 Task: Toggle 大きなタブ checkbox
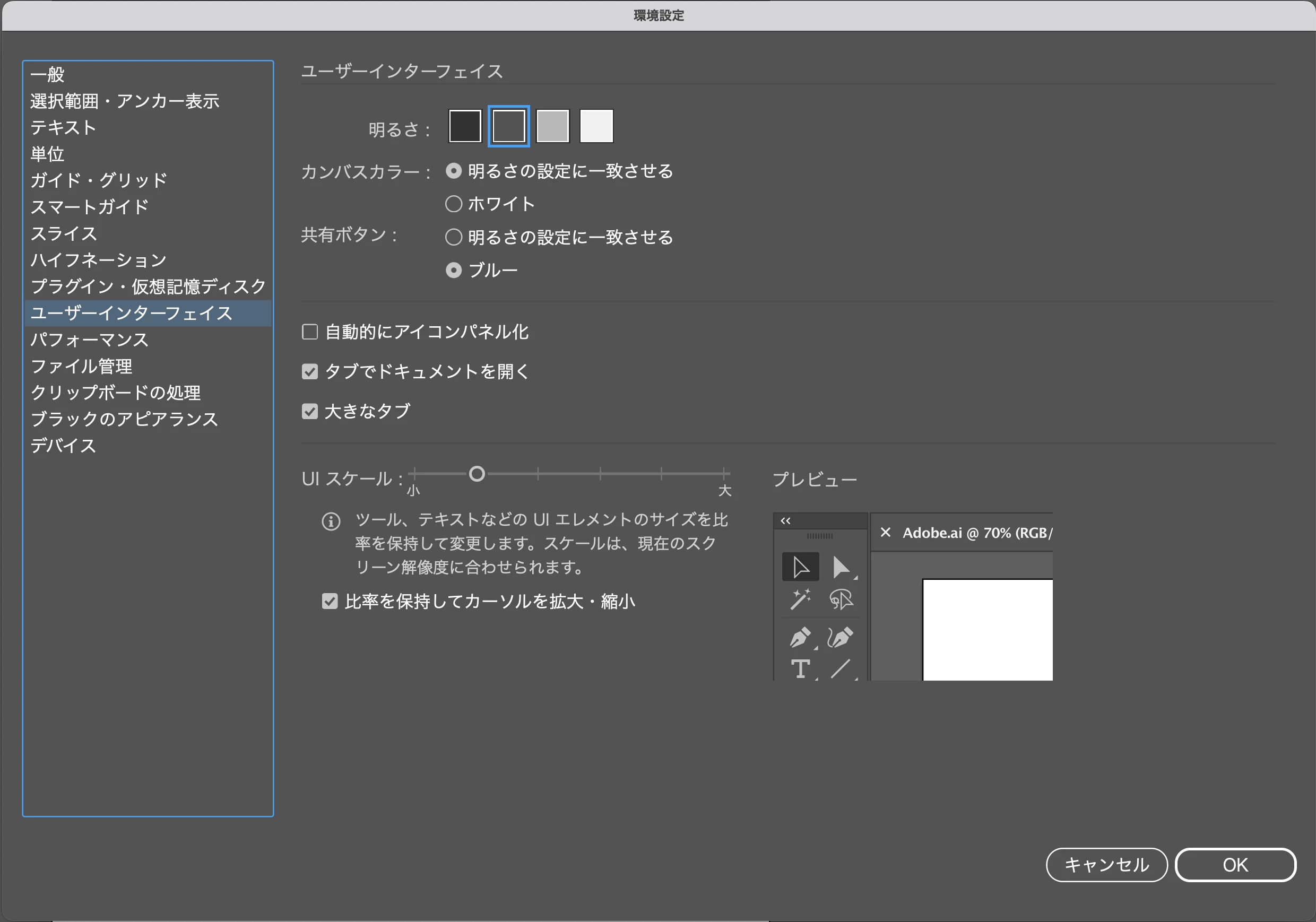pos(310,412)
